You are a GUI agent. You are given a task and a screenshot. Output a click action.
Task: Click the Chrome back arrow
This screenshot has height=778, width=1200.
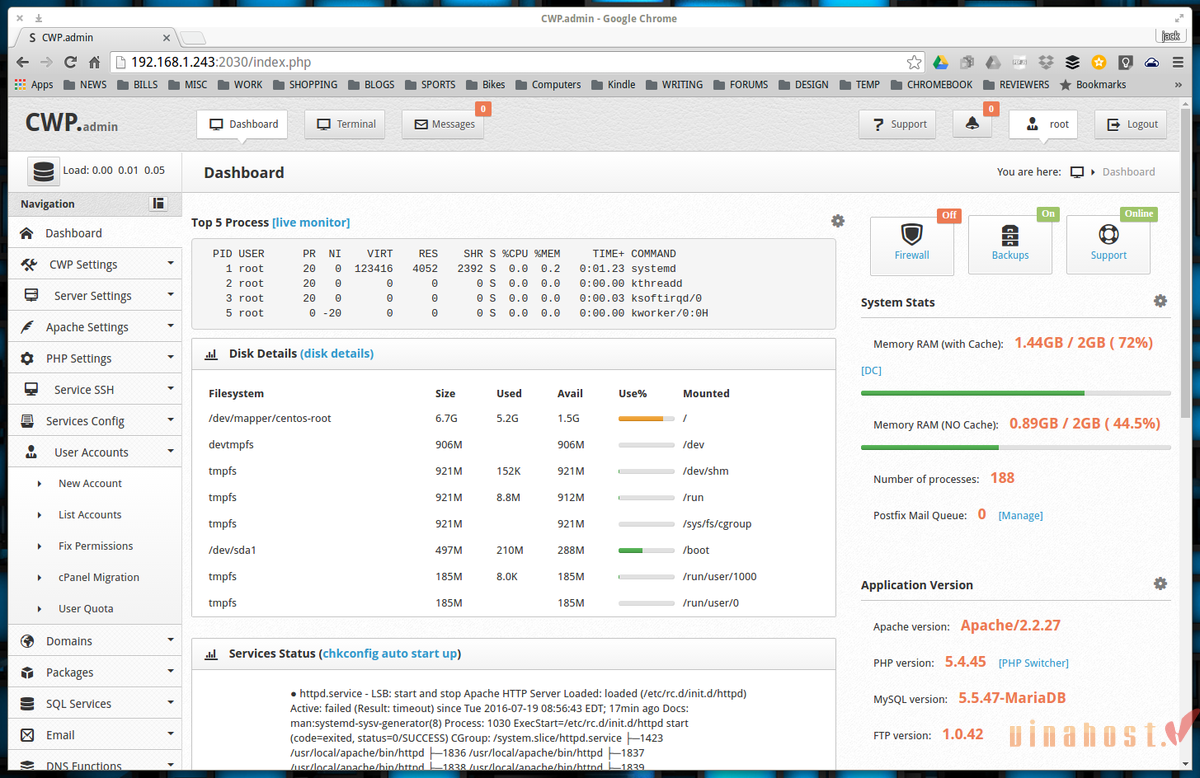tap(23, 61)
